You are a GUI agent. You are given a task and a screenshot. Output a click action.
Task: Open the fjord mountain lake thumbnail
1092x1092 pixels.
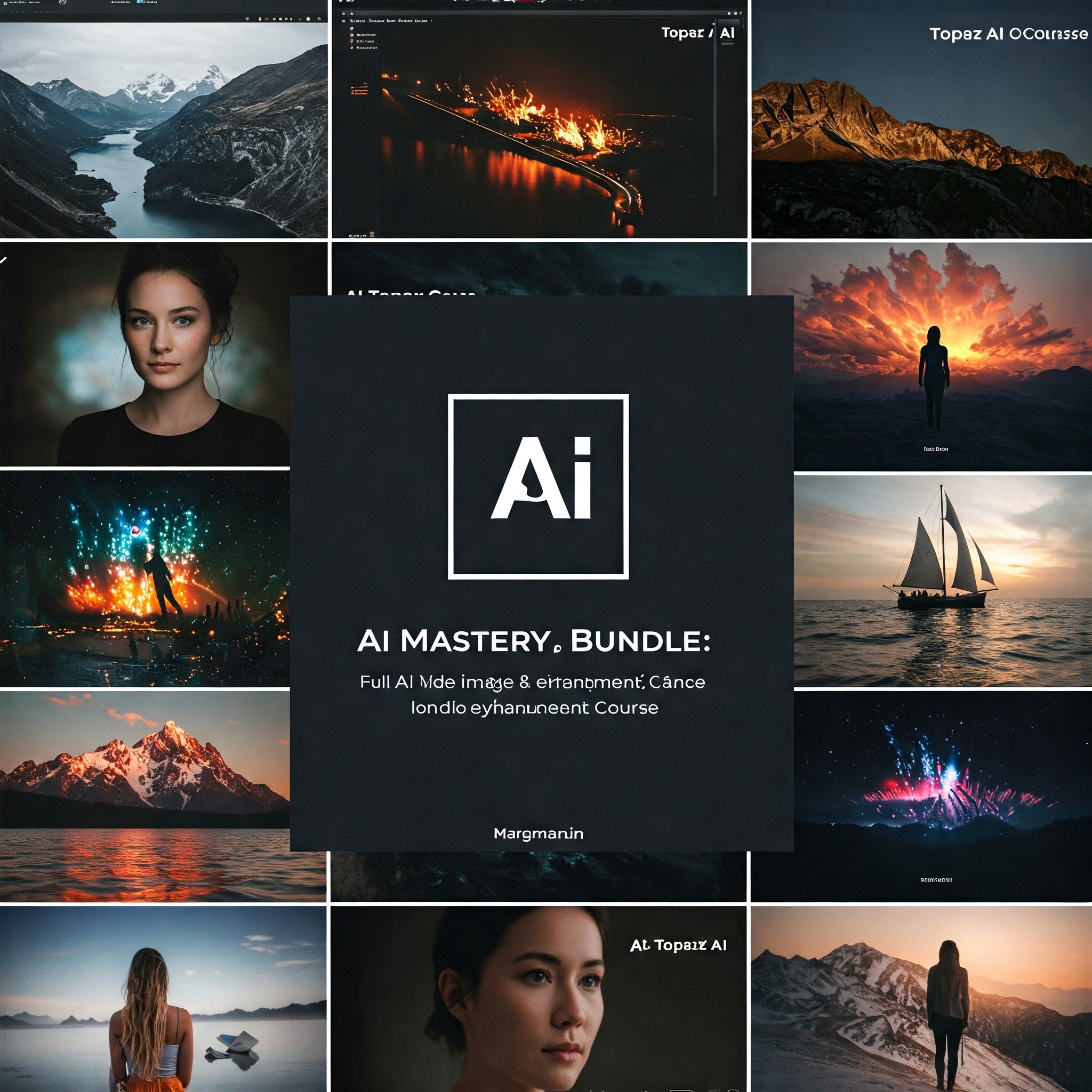(x=163, y=130)
